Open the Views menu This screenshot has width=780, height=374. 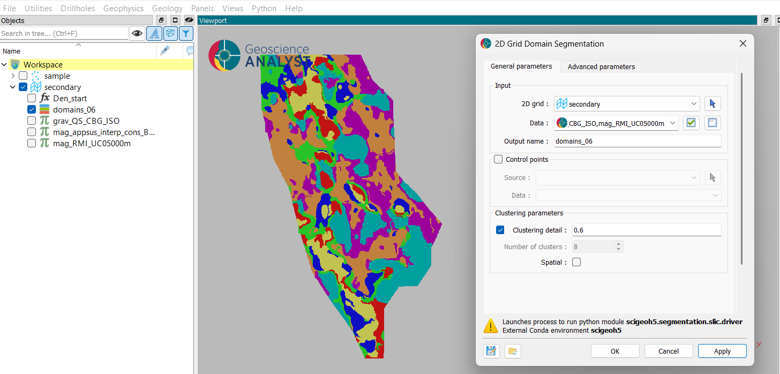pos(233,8)
